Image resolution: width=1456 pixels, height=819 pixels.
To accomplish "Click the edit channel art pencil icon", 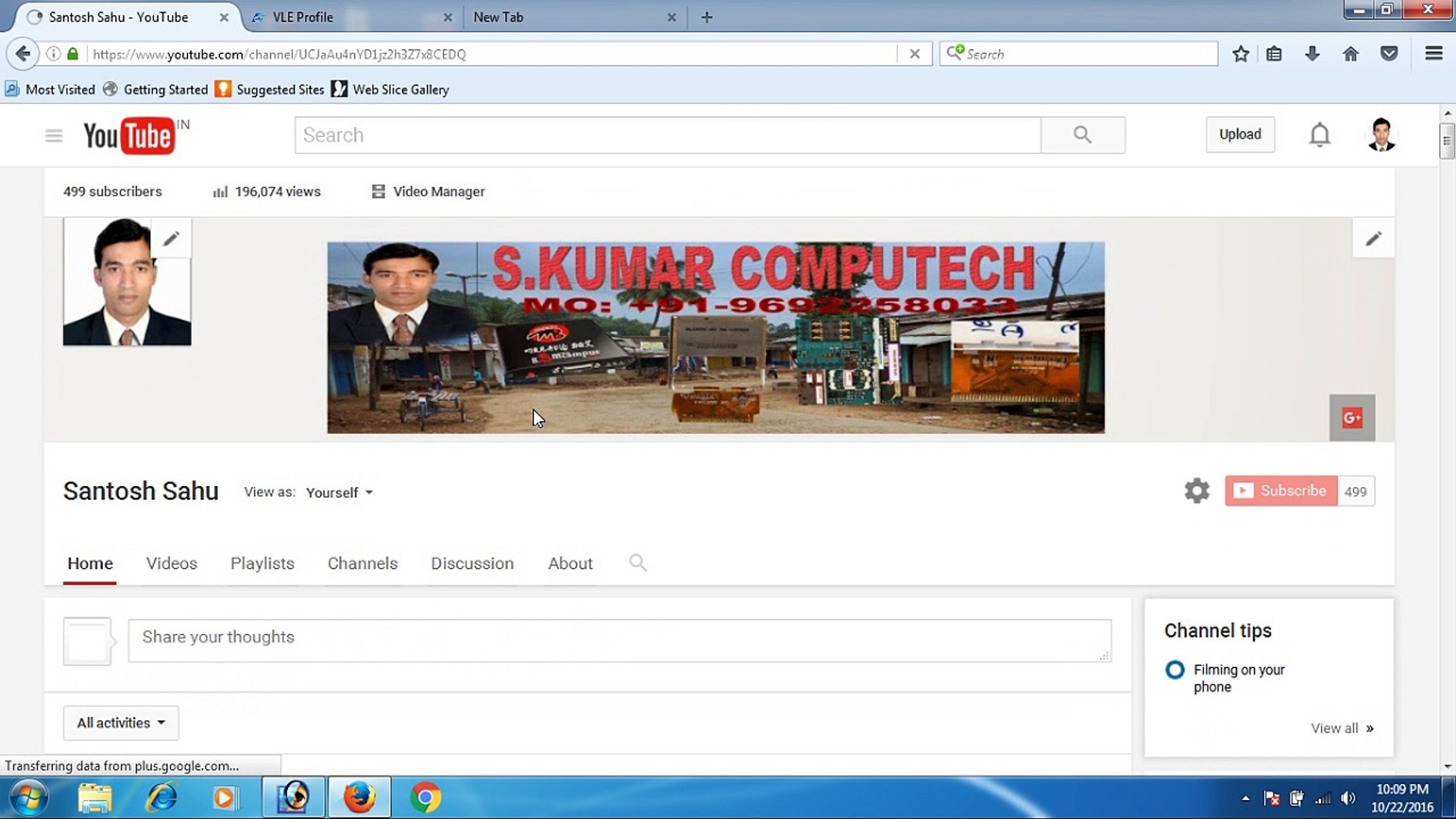I will pyautogui.click(x=1373, y=238).
